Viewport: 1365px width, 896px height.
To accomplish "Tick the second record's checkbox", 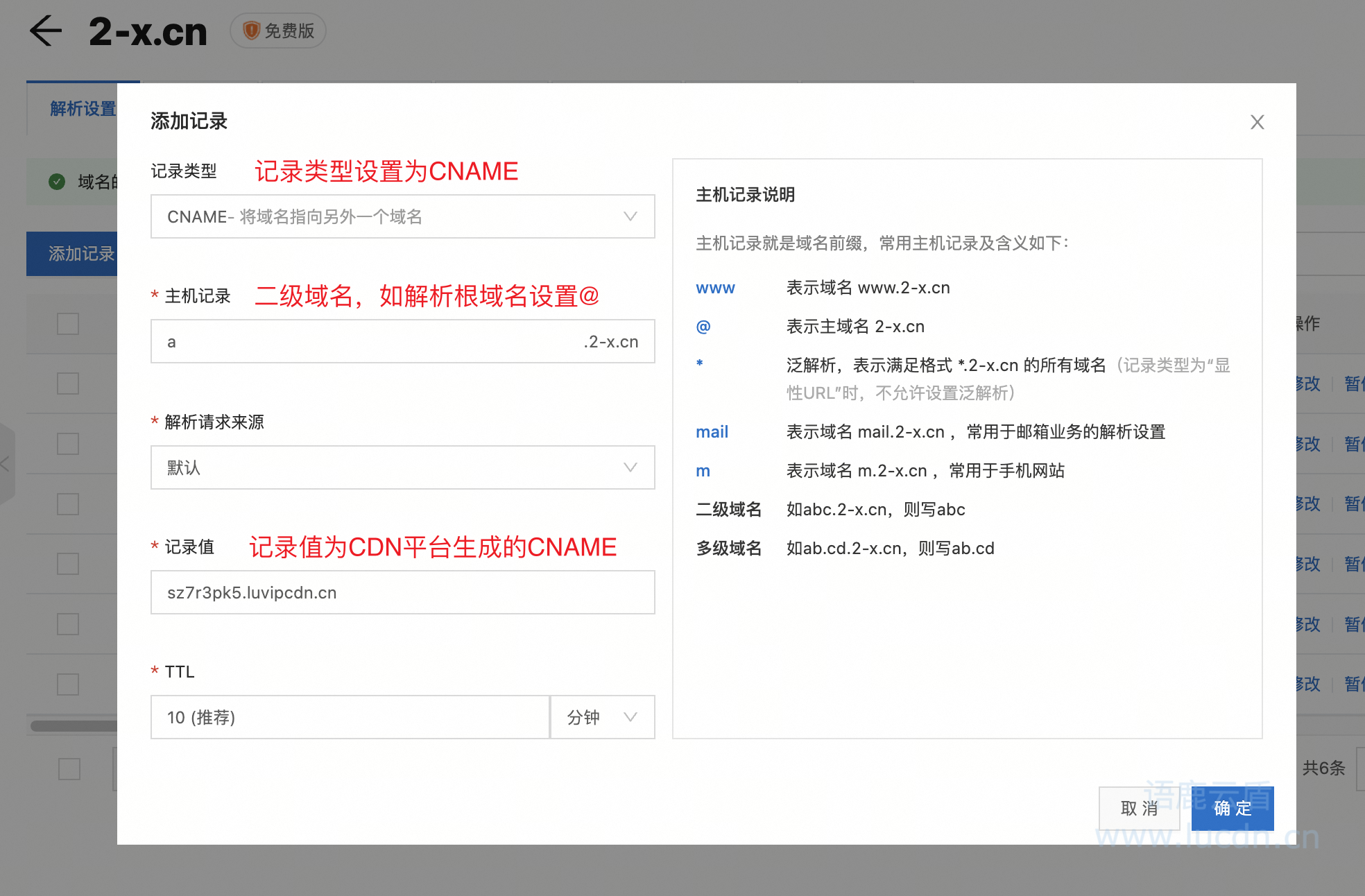I will (x=67, y=384).
